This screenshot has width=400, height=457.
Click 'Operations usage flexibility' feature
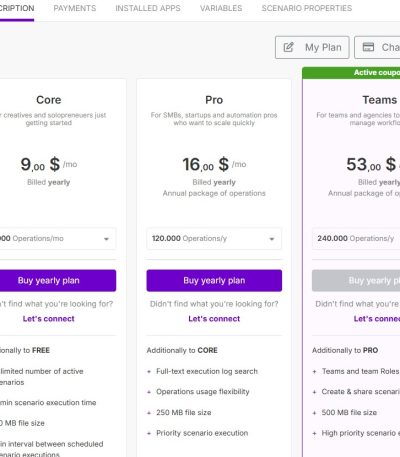coord(203,392)
